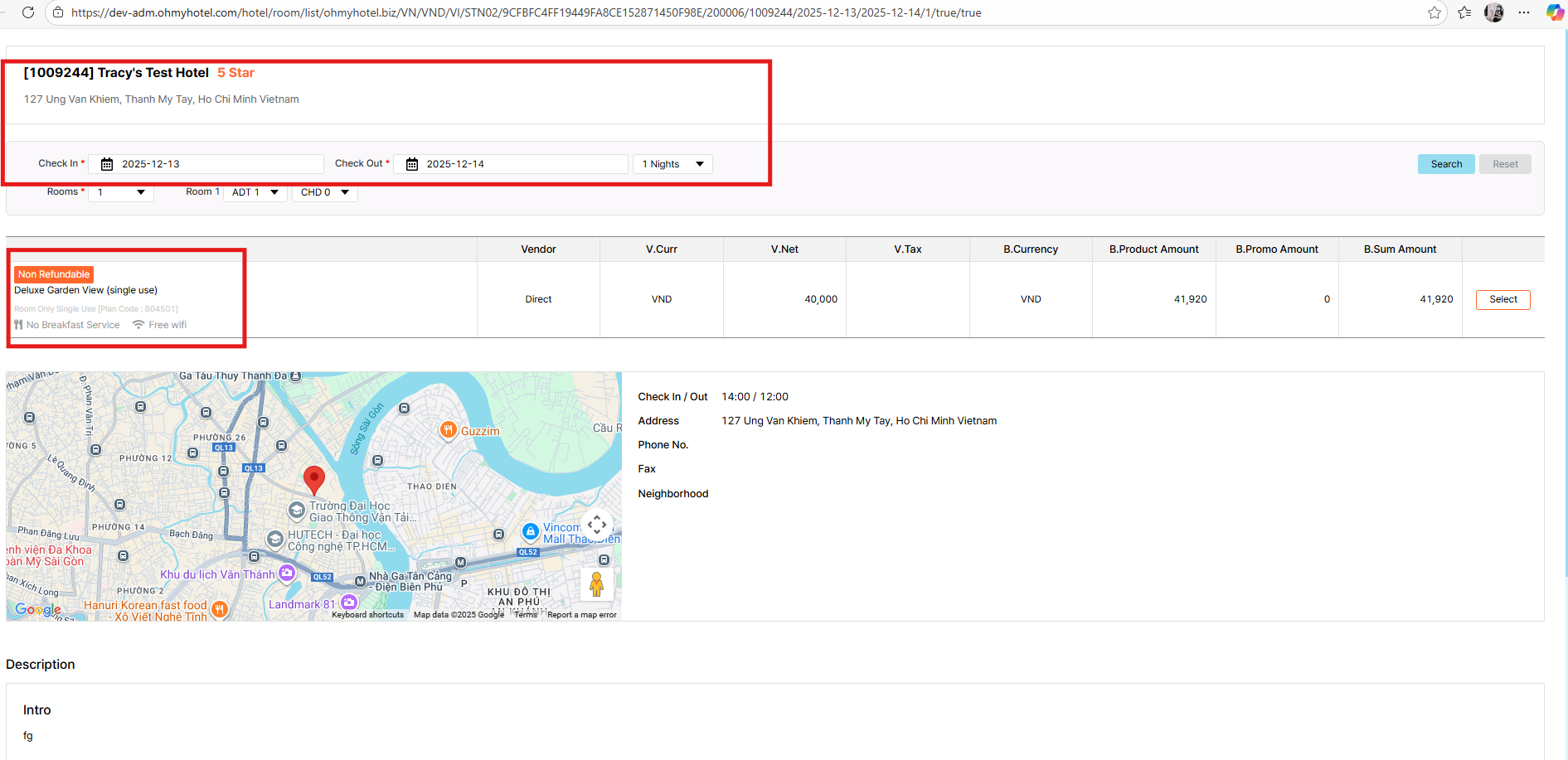Open the Rooms count dropdown

click(121, 192)
